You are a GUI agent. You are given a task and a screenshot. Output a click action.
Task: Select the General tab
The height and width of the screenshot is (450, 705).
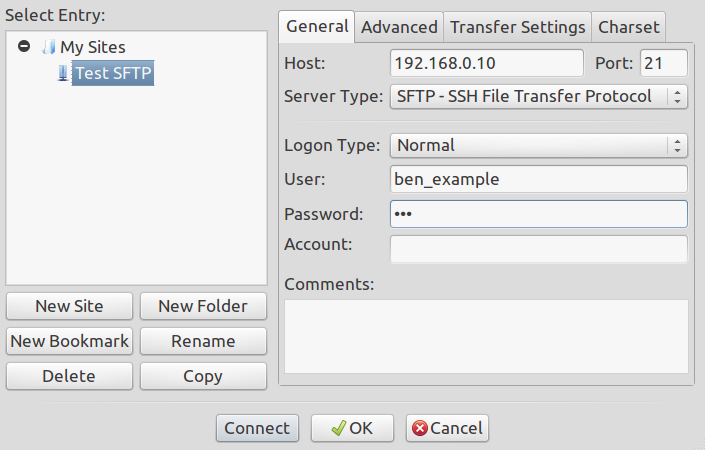pos(317,27)
